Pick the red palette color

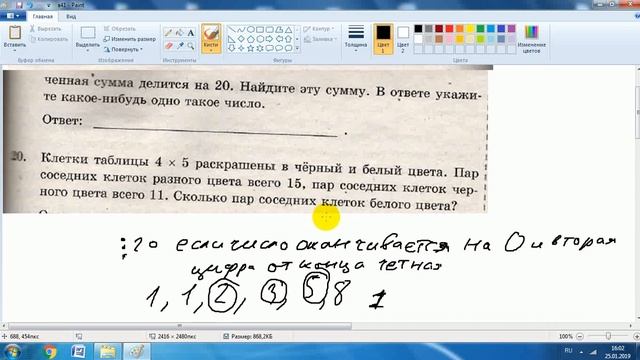(x=449, y=29)
